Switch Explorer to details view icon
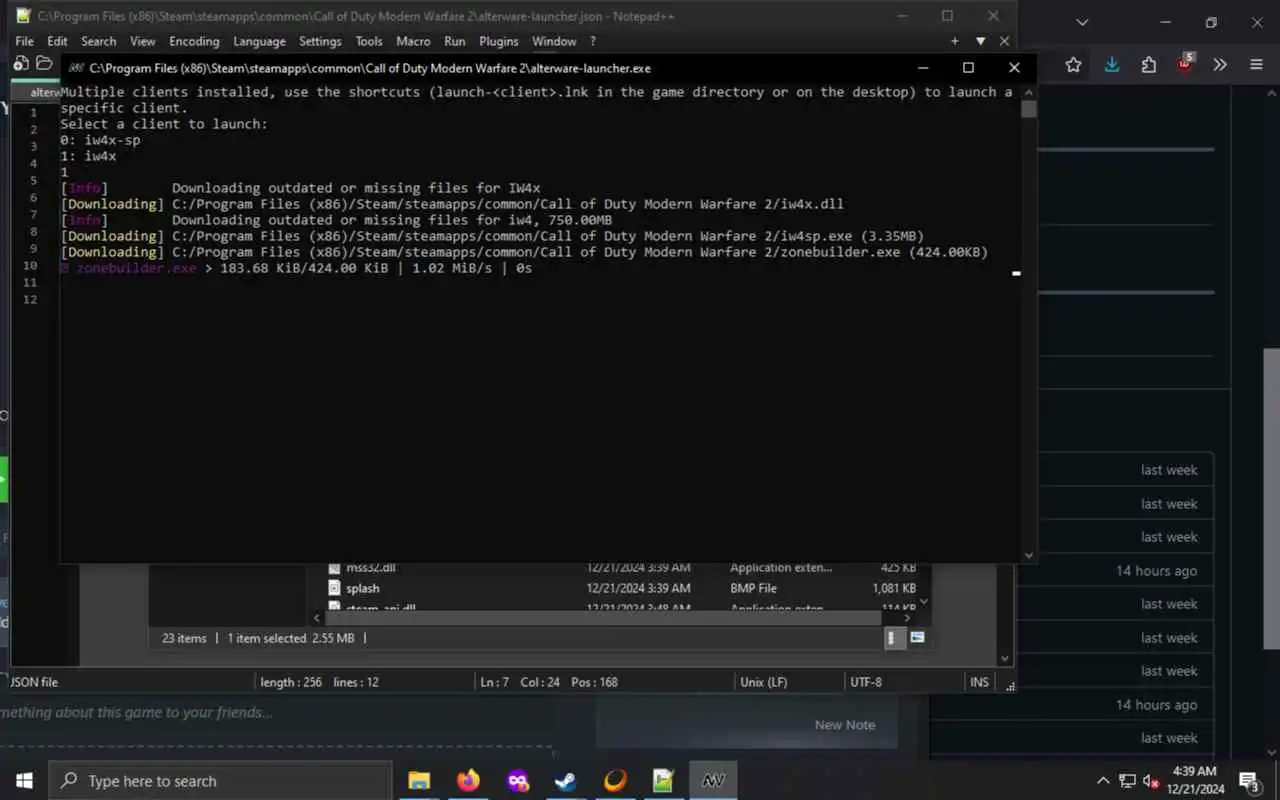Viewport: 1280px width, 800px height. 893,638
